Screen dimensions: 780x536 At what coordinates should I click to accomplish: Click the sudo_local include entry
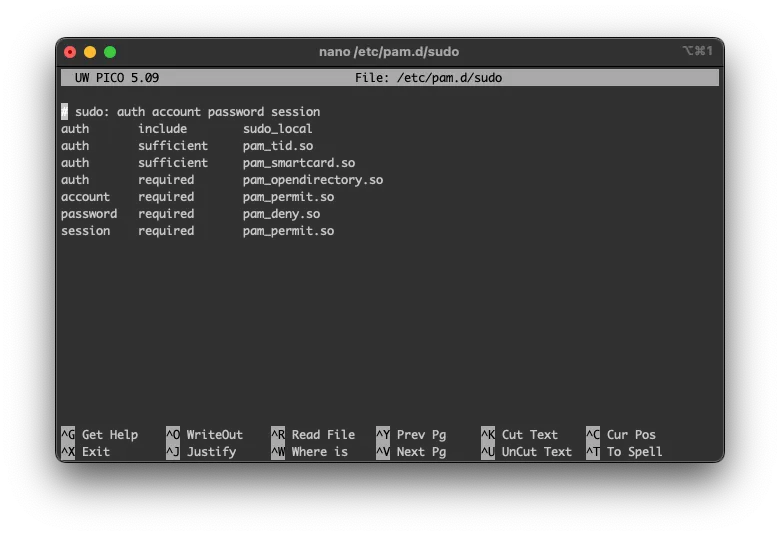[278, 129]
